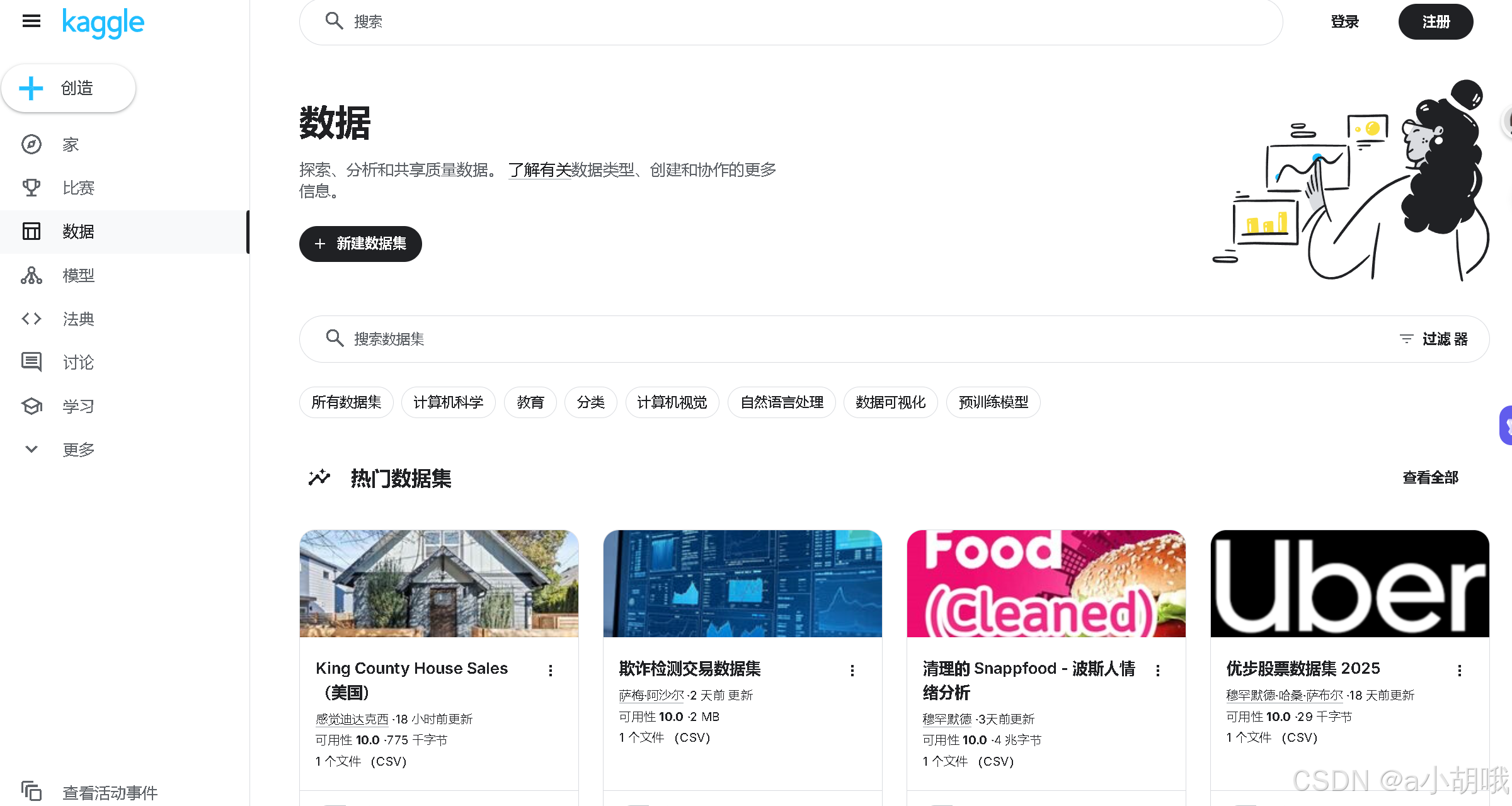Open three-dot menu on King County card
This screenshot has height=806, width=1512.
551,671
